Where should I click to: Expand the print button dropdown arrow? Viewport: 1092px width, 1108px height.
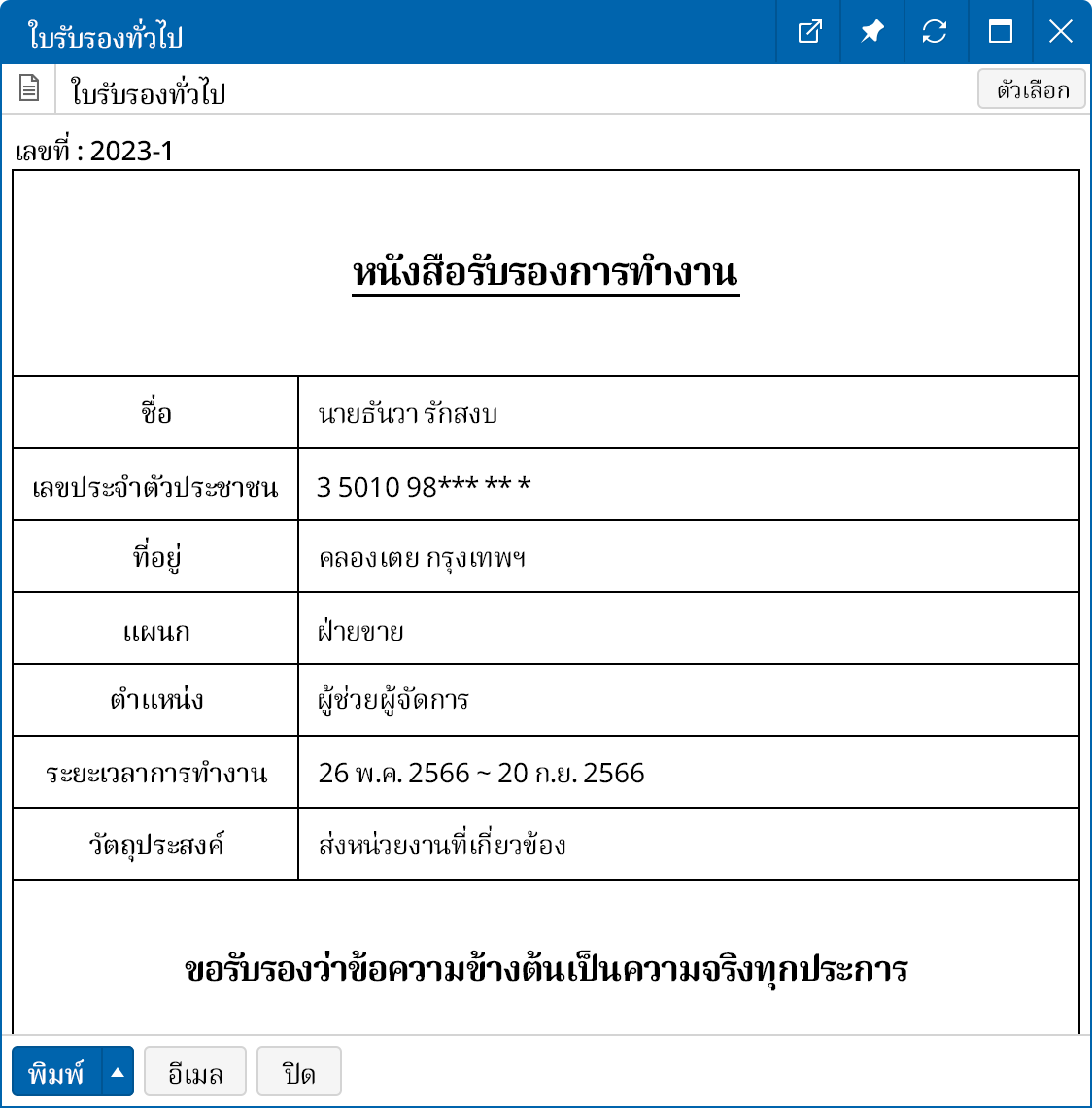point(118,1072)
